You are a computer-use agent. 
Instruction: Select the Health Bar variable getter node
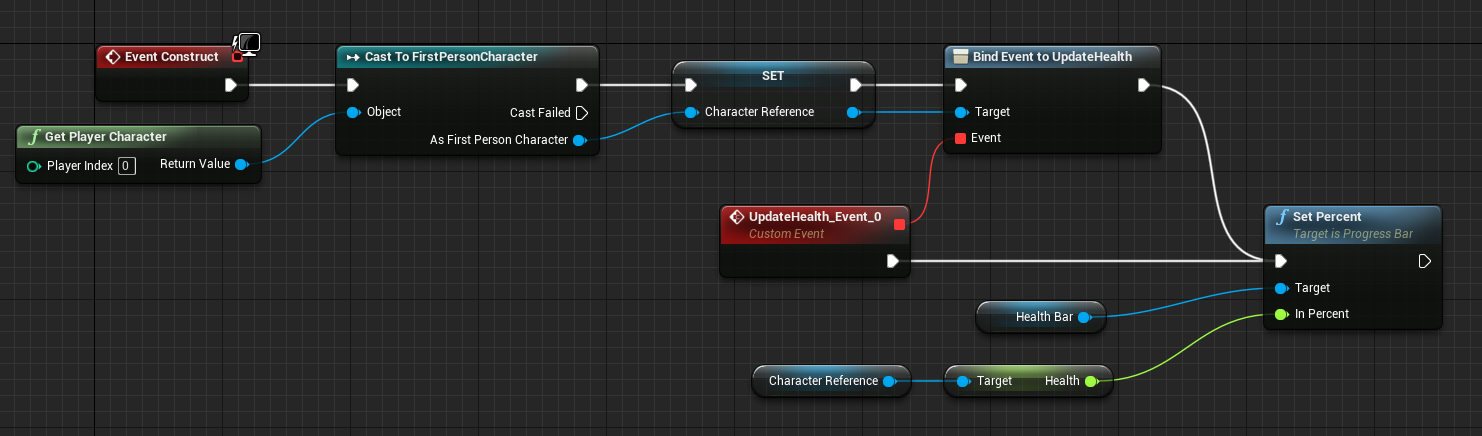(1040, 317)
